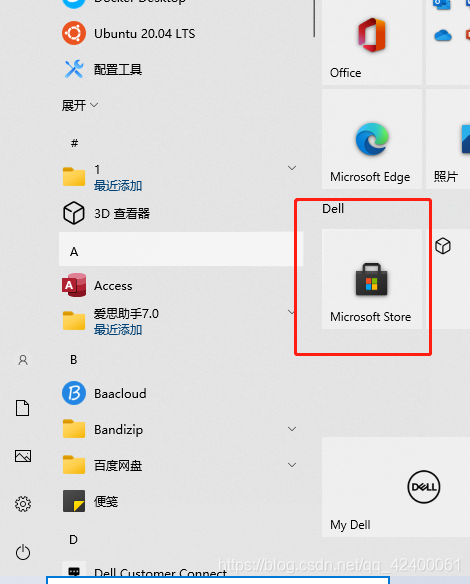Launch the 便笺 sticky notes icon

click(74, 501)
